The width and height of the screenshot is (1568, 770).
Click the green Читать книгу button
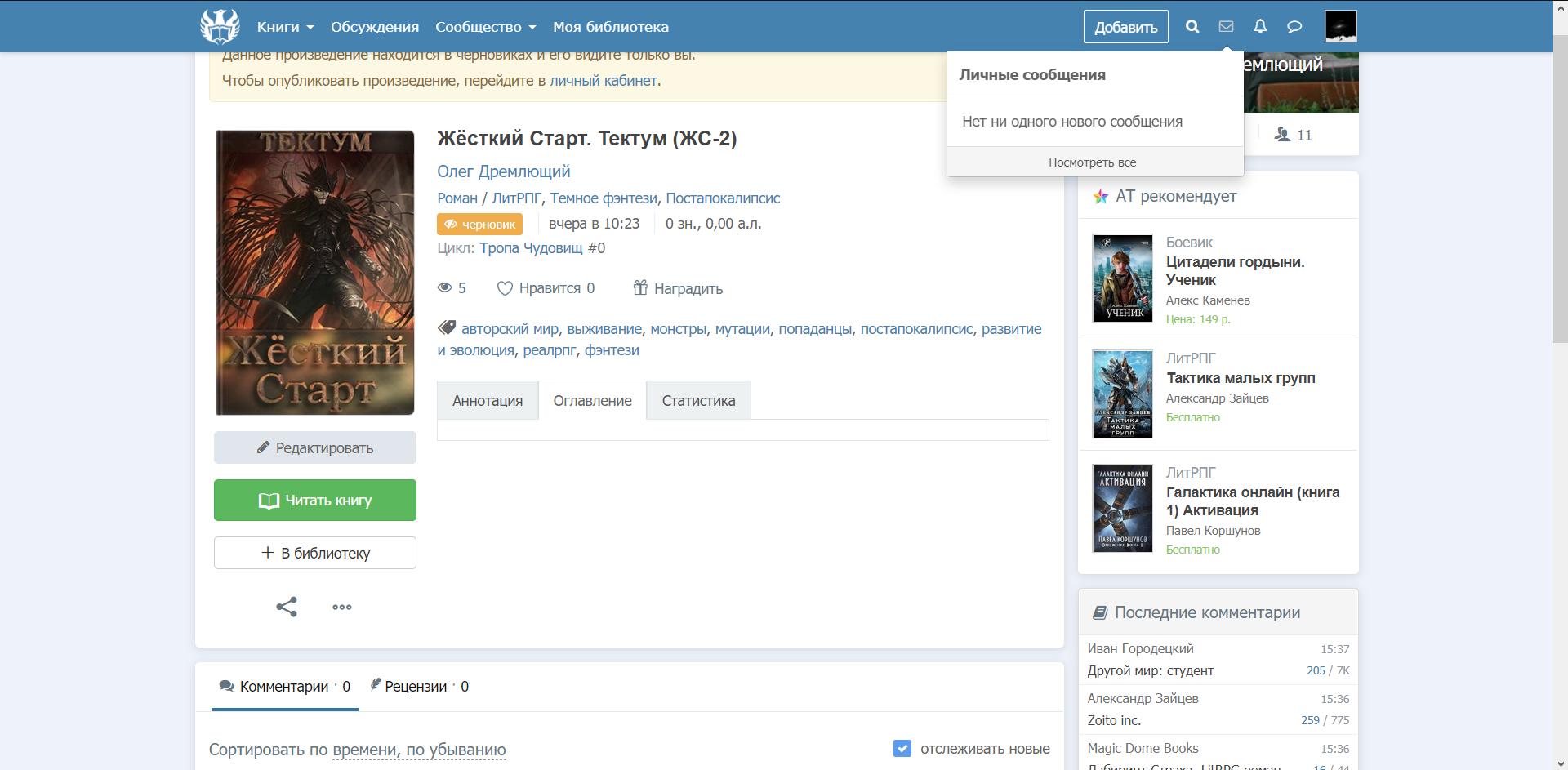(x=315, y=500)
